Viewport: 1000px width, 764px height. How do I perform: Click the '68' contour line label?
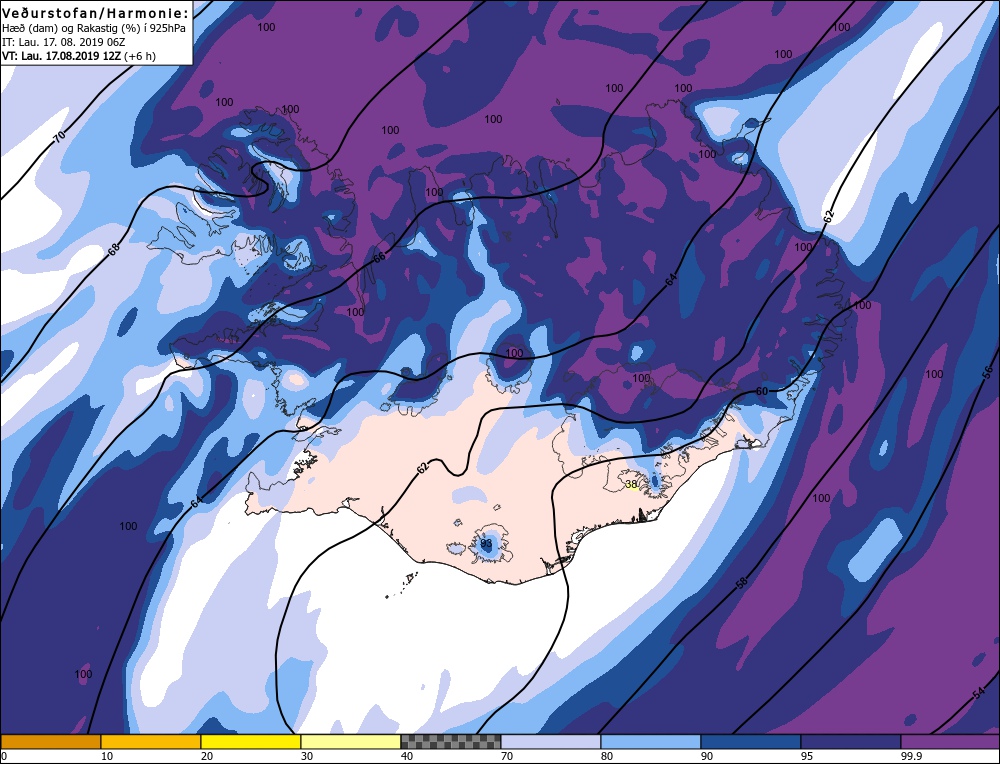[114, 249]
